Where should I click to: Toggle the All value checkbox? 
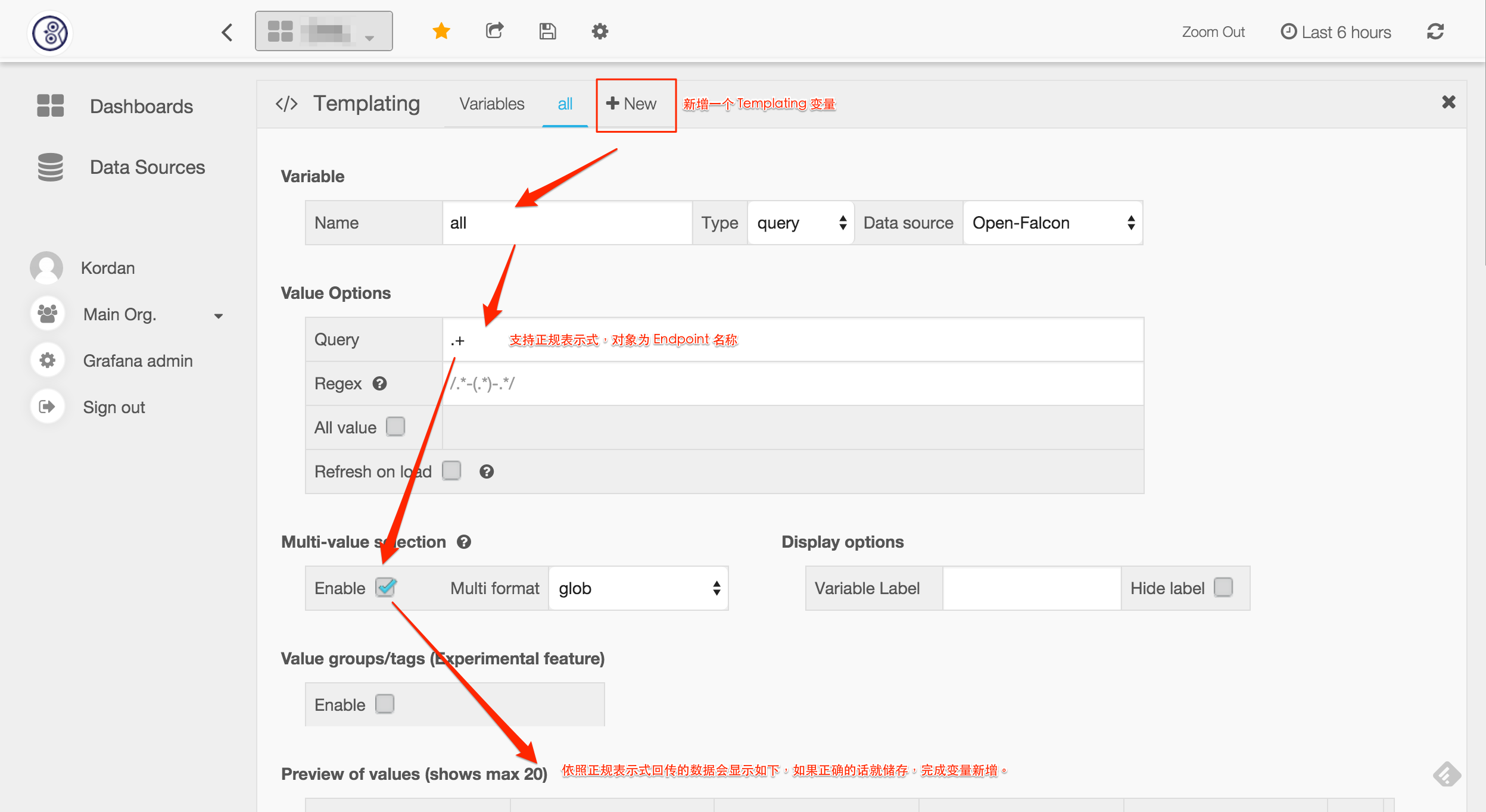tap(395, 427)
